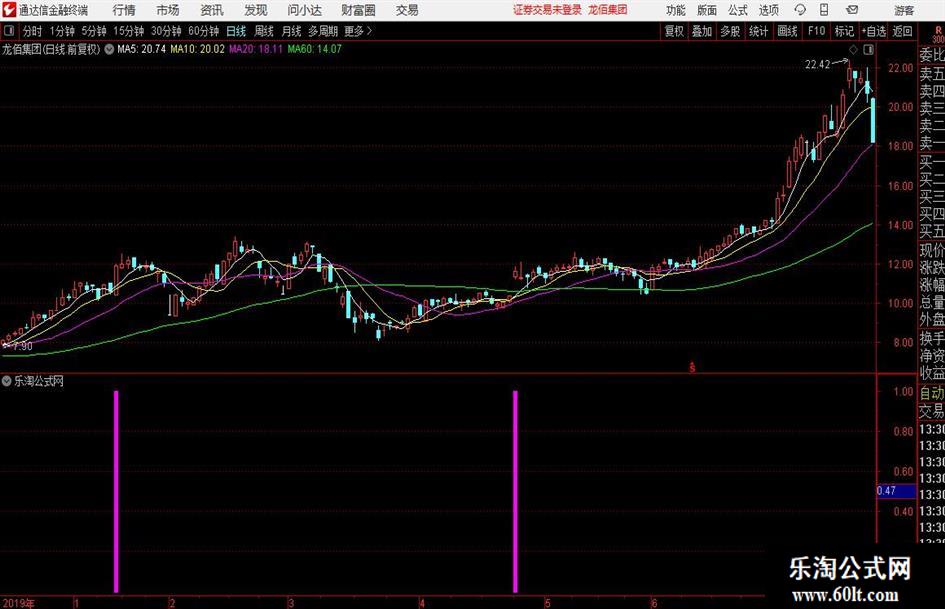Click the MA10: 20.02 indicator value
The image size is (945, 609).
pyautogui.click(x=197, y=49)
